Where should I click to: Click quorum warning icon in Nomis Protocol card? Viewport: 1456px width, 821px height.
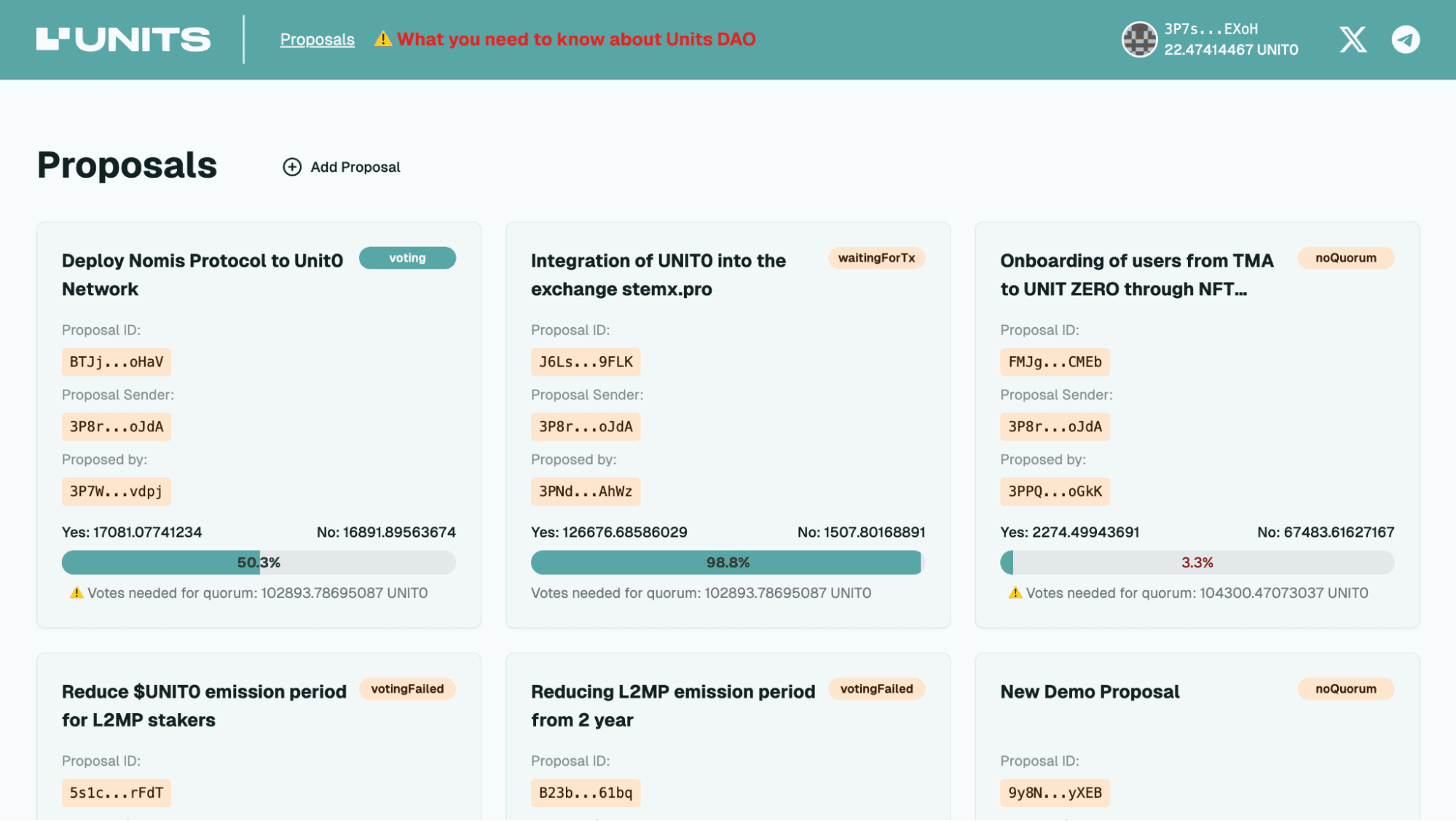76,593
